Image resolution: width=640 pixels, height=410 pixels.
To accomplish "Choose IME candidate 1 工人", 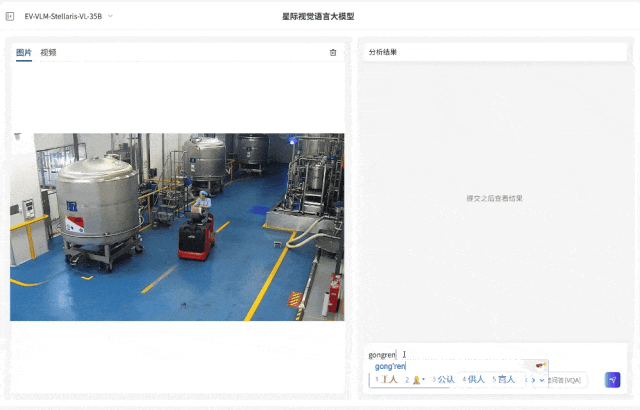I will click(386, 379).
